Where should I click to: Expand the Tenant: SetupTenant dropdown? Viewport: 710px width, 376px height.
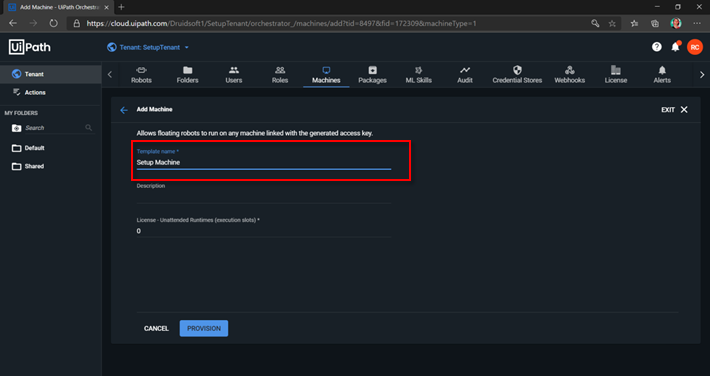click(148, 47)
